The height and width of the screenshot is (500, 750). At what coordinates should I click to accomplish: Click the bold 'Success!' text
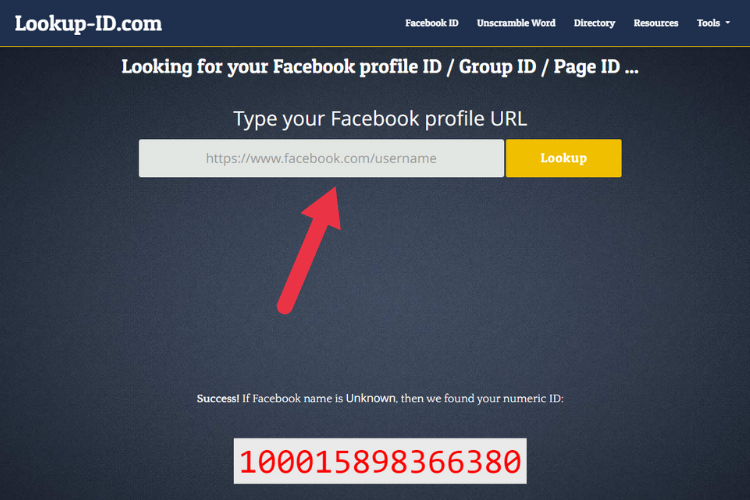click(218, 399)
